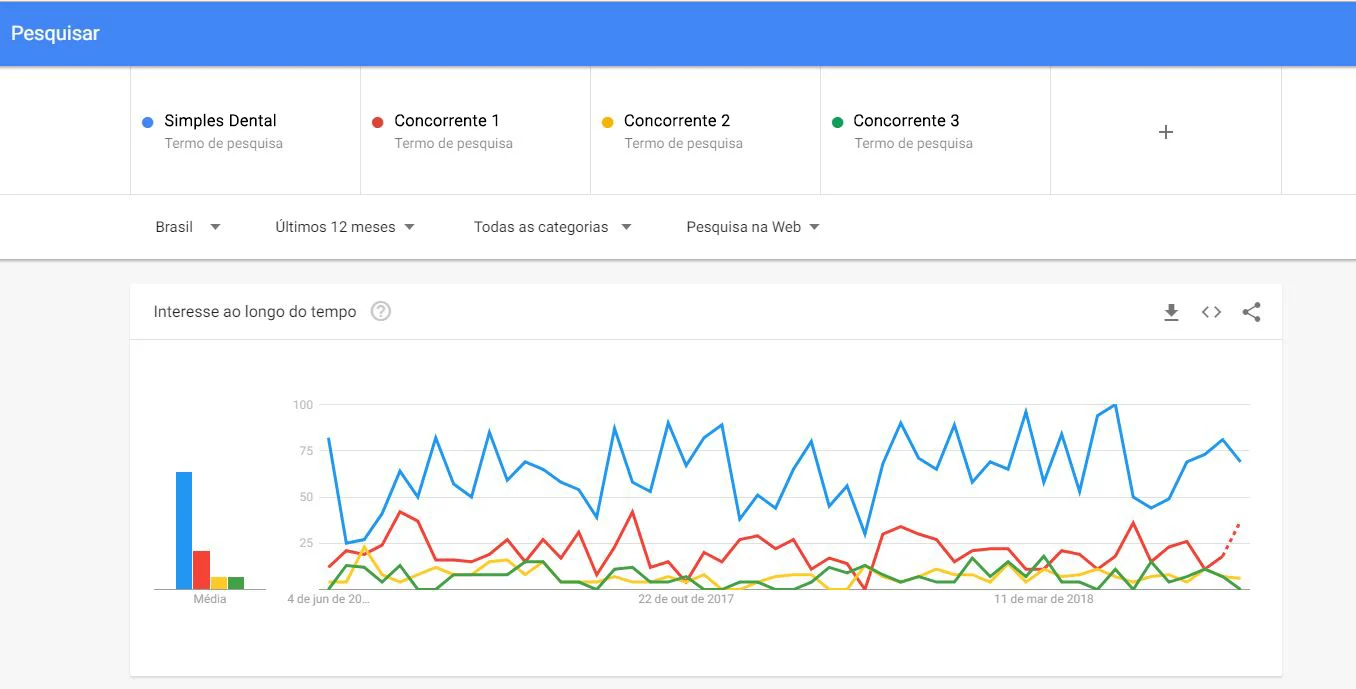Image resolution: width=1356 pixels, height=689 pixels.
Task: Share the interest over time chart
Action: (1251, 312)
